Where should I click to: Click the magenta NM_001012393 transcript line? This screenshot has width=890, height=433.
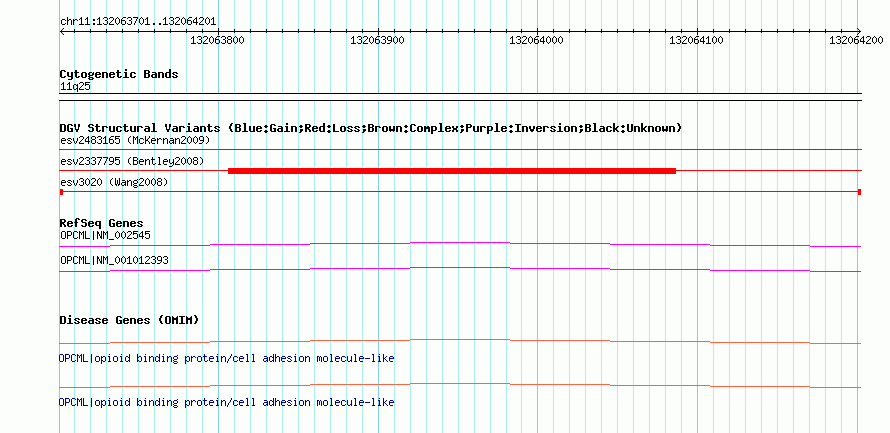click(x=460, y=269)
